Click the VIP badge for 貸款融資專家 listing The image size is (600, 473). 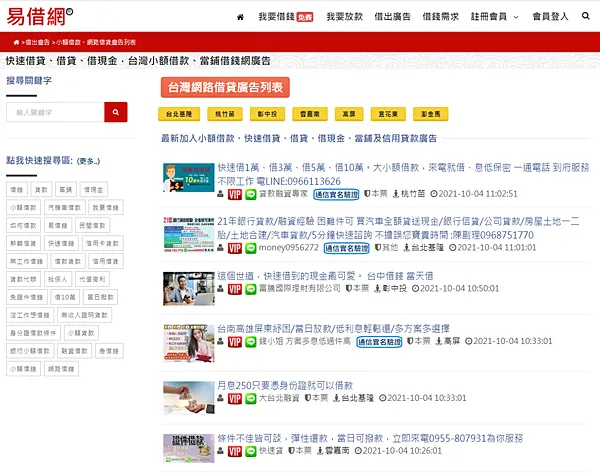[x=235, y=194]
